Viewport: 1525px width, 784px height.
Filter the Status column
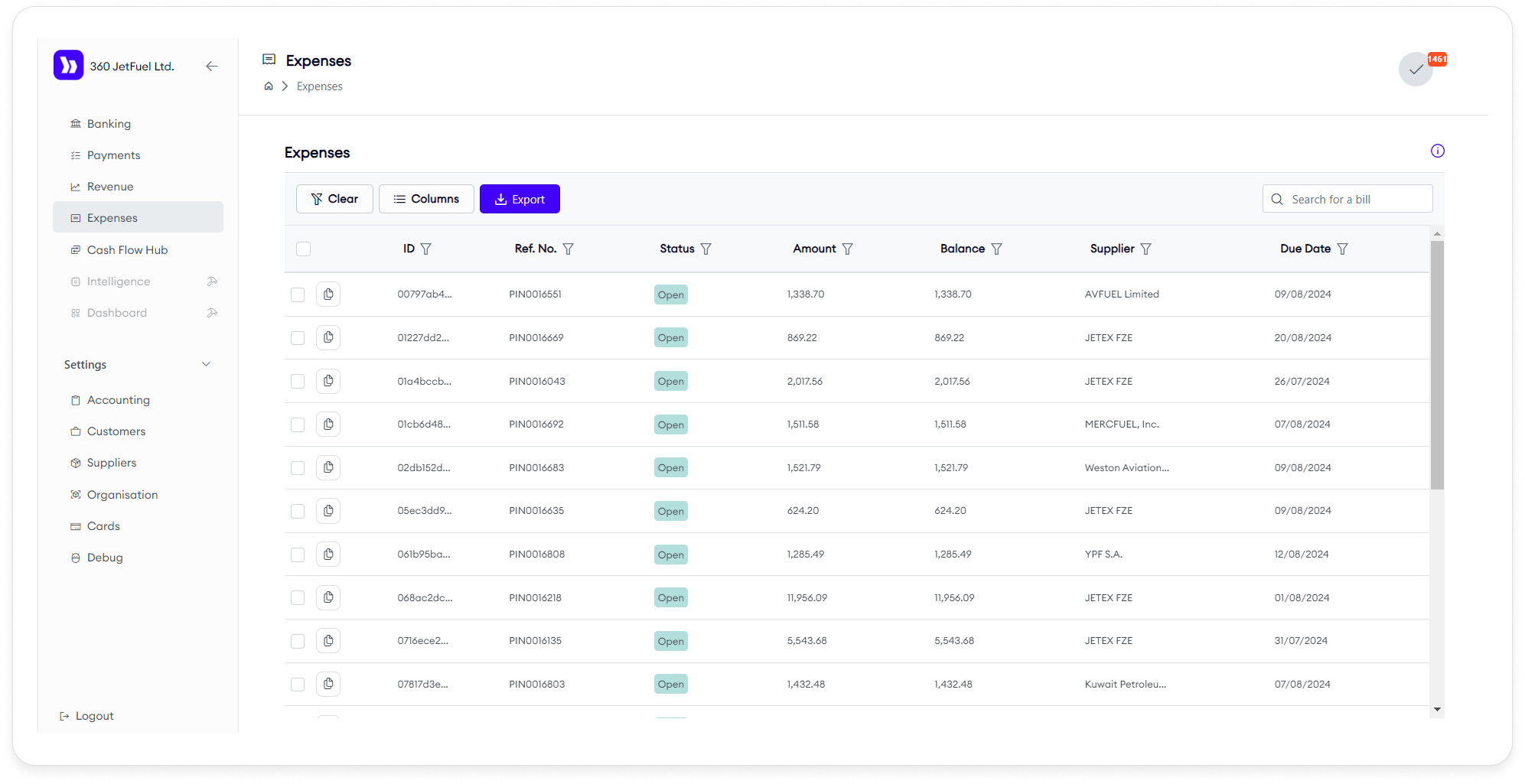(706, 249)
